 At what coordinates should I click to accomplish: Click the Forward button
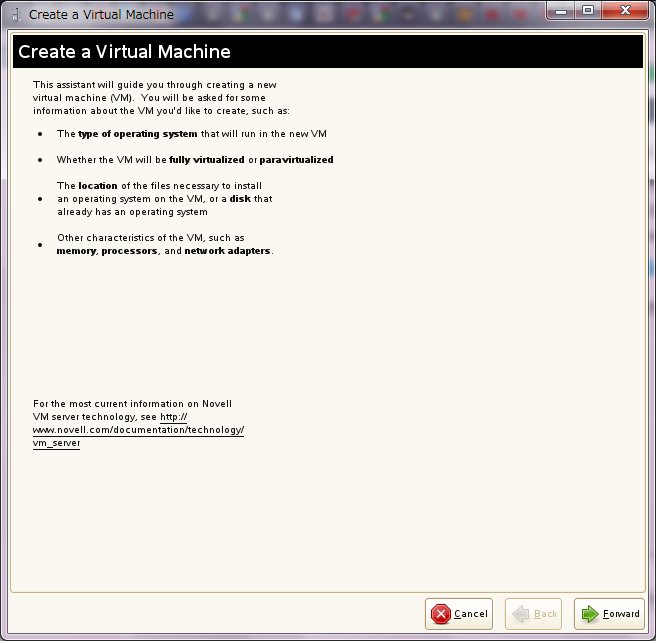click(x=609, y=614)
